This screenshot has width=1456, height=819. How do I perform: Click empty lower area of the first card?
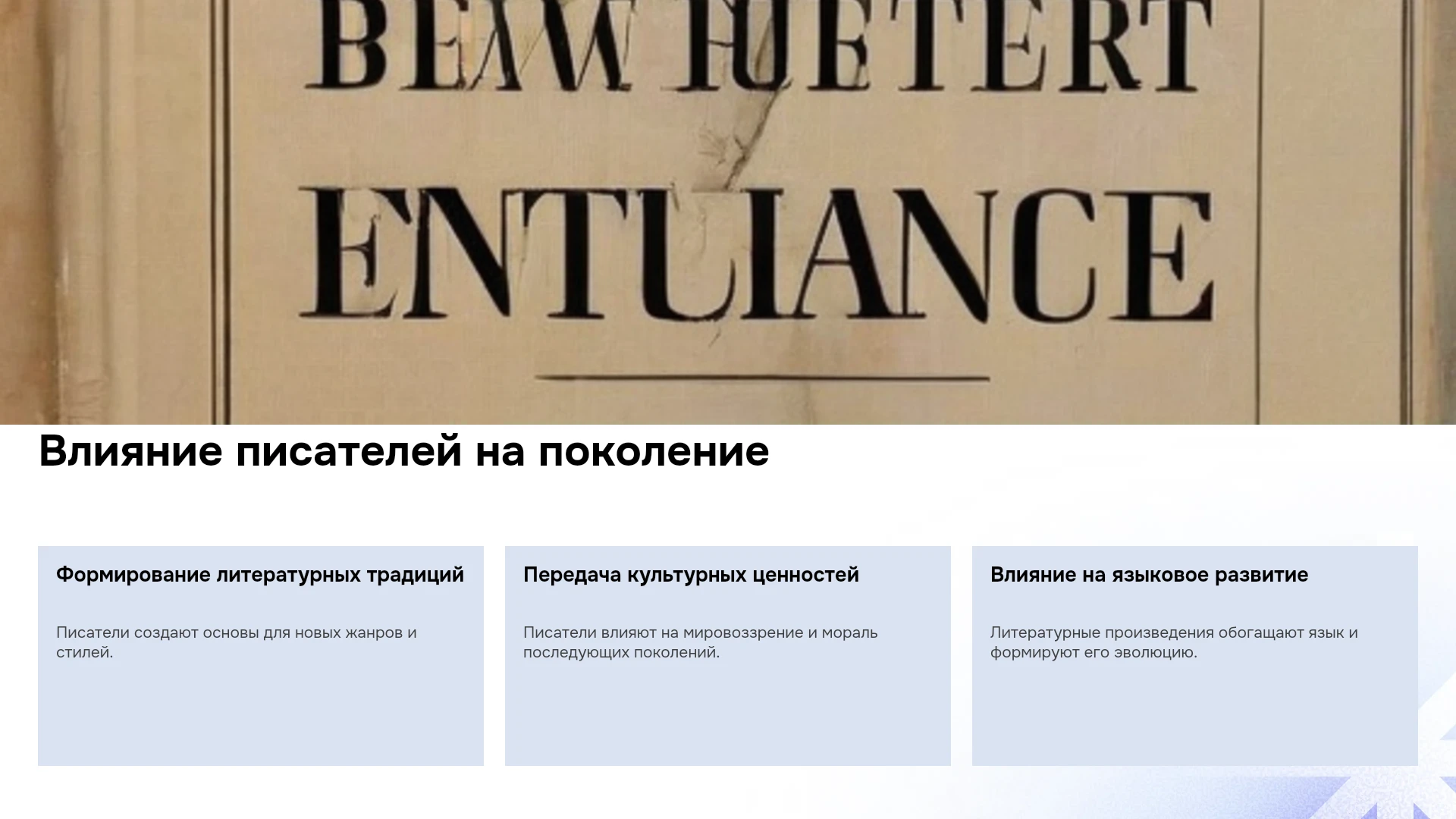260,713
